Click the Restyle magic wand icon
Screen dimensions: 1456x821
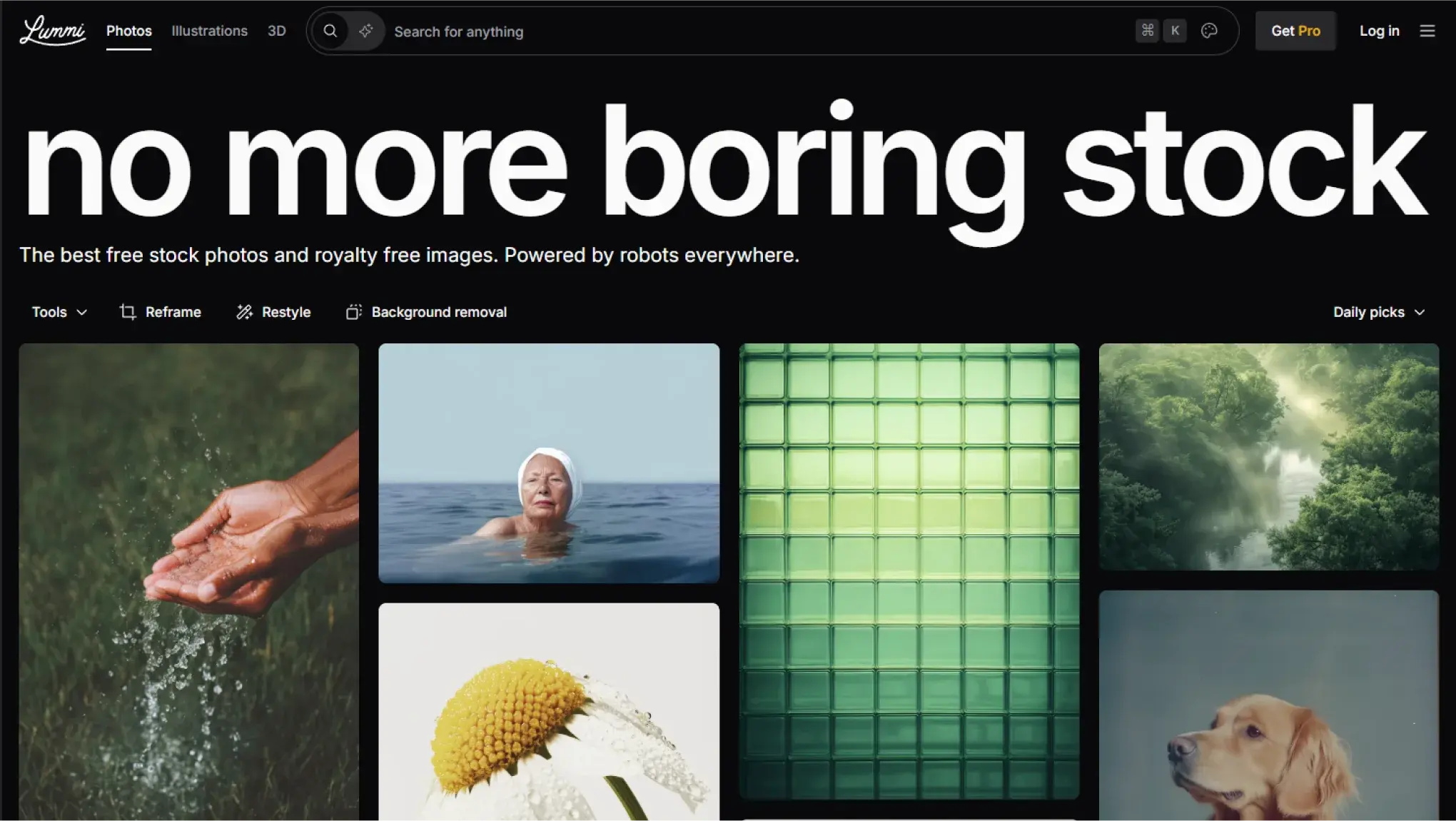244,312
